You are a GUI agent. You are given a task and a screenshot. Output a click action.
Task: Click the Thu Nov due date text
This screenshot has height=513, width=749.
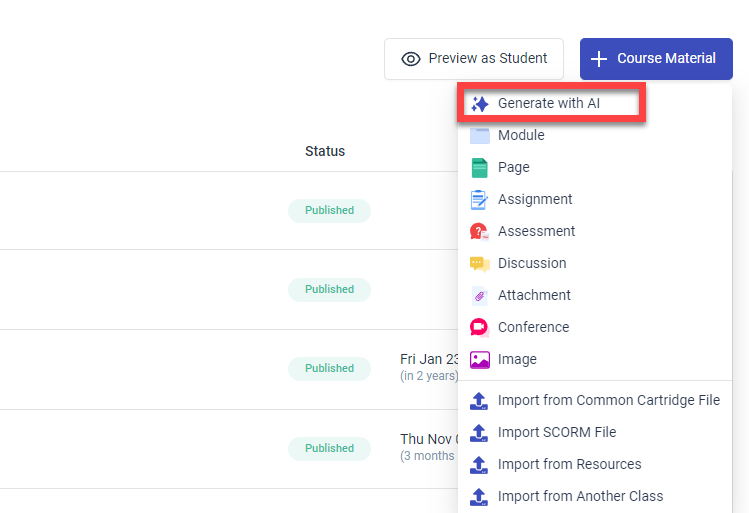[429, 439]
